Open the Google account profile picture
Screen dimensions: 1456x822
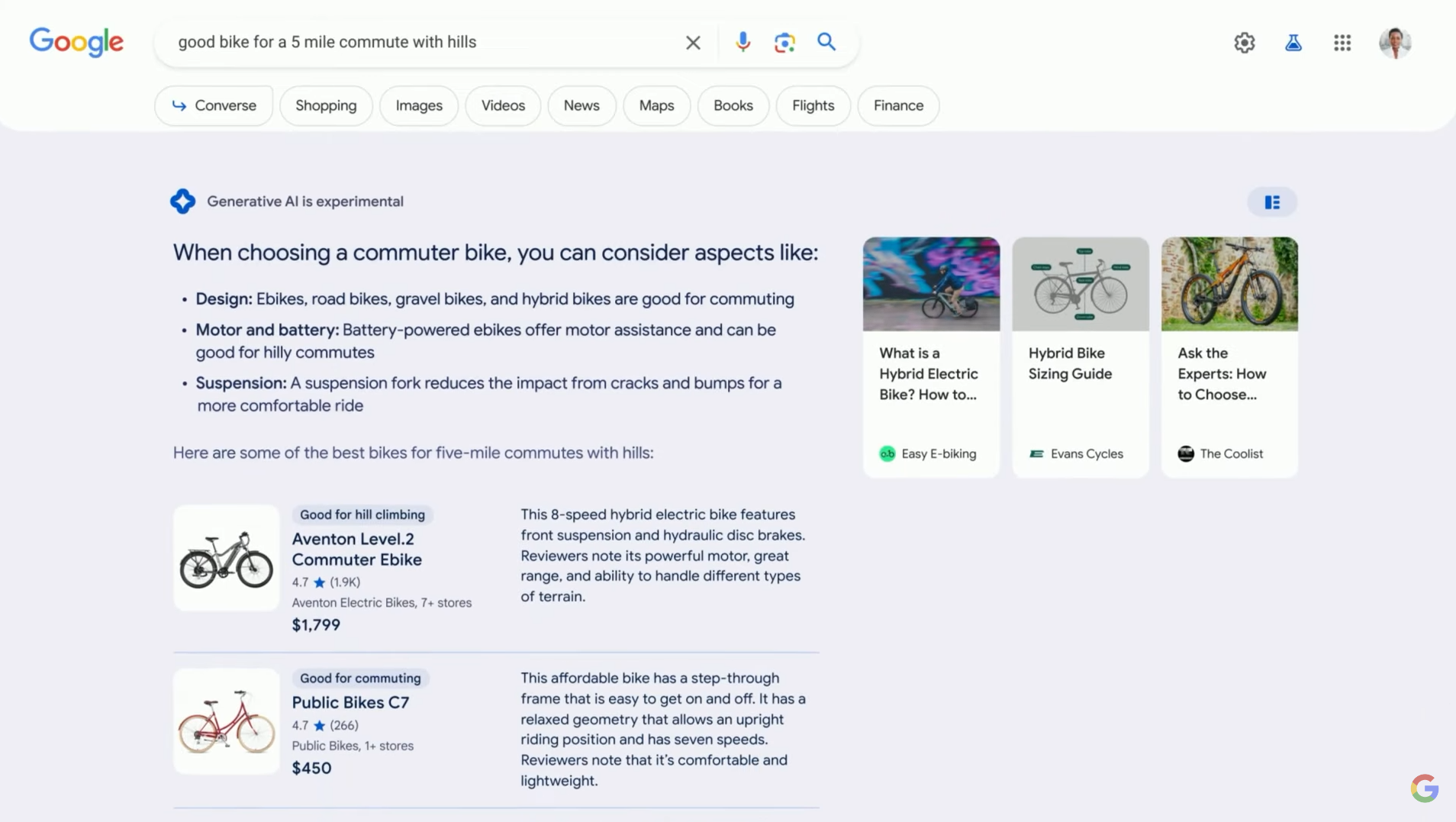tap(1394, 43)
